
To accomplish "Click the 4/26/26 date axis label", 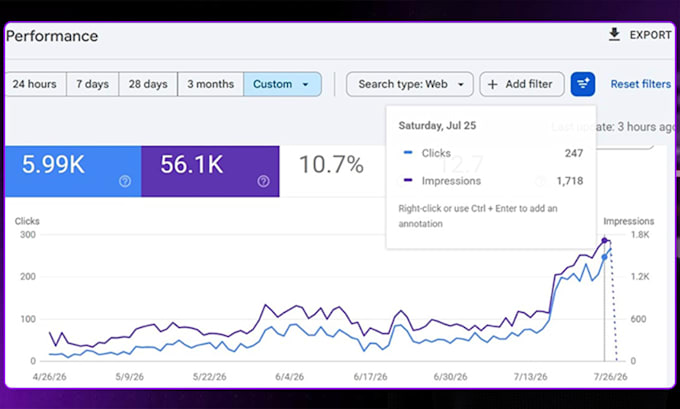I will 49,376.
